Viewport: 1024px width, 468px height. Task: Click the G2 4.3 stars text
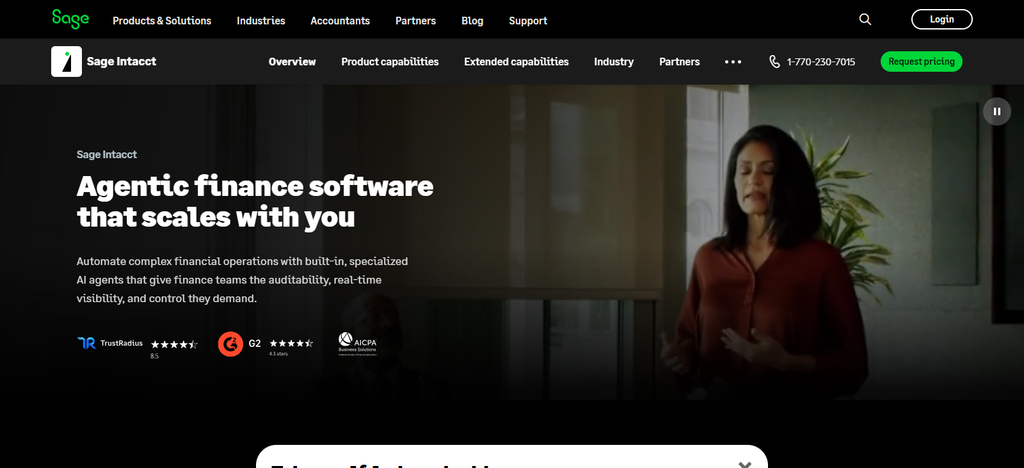278,354
